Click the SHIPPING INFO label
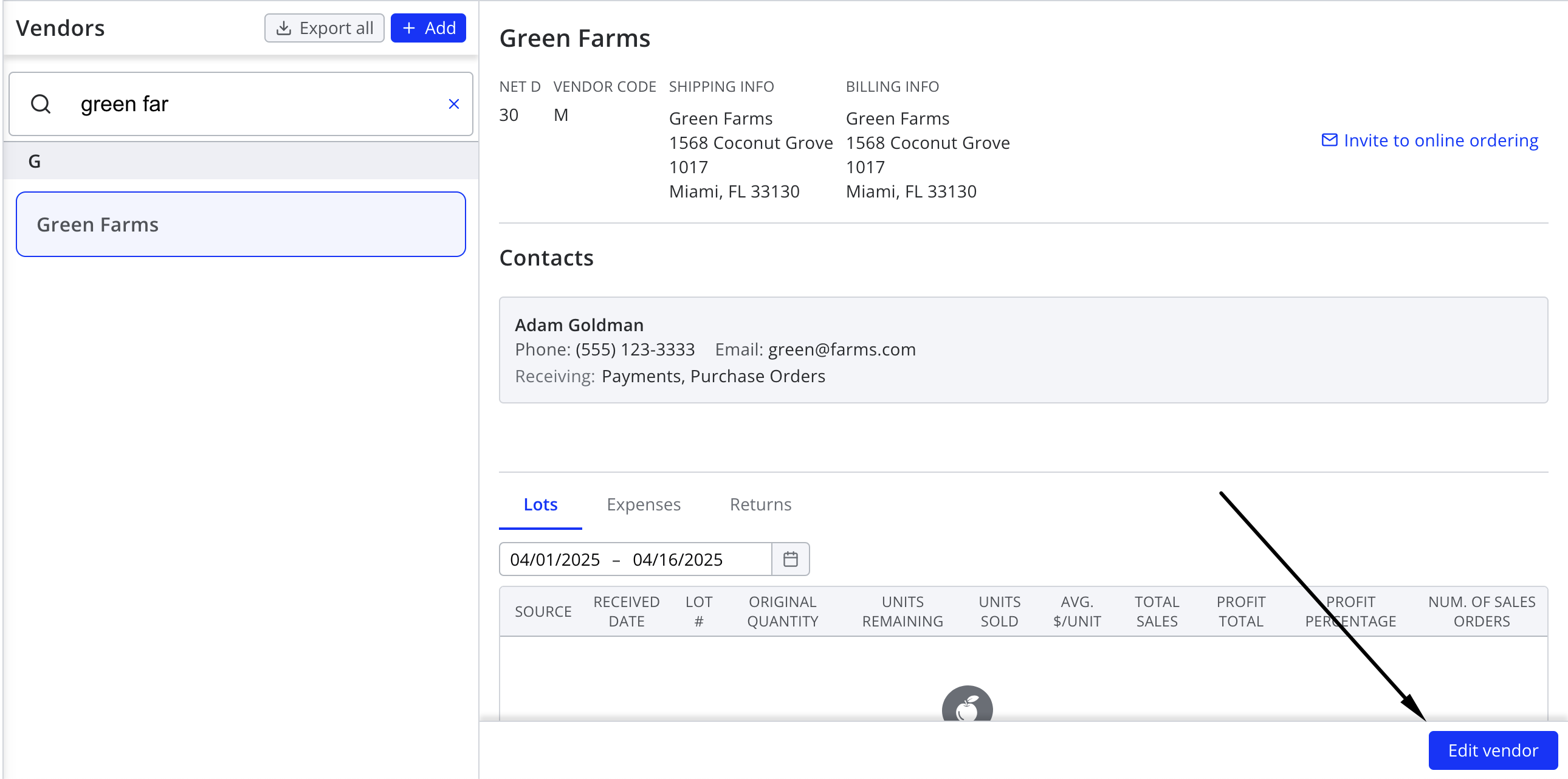Viewport: 1568px width, 779px height. 721,87
